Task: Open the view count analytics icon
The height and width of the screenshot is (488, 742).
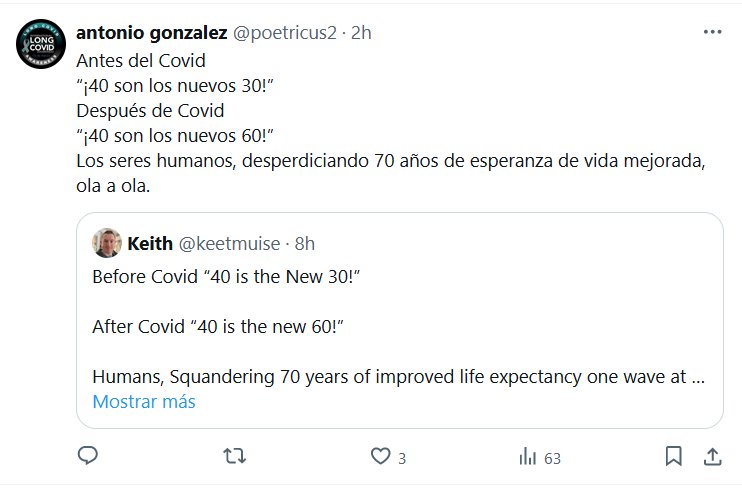Action: pos(527,457)
